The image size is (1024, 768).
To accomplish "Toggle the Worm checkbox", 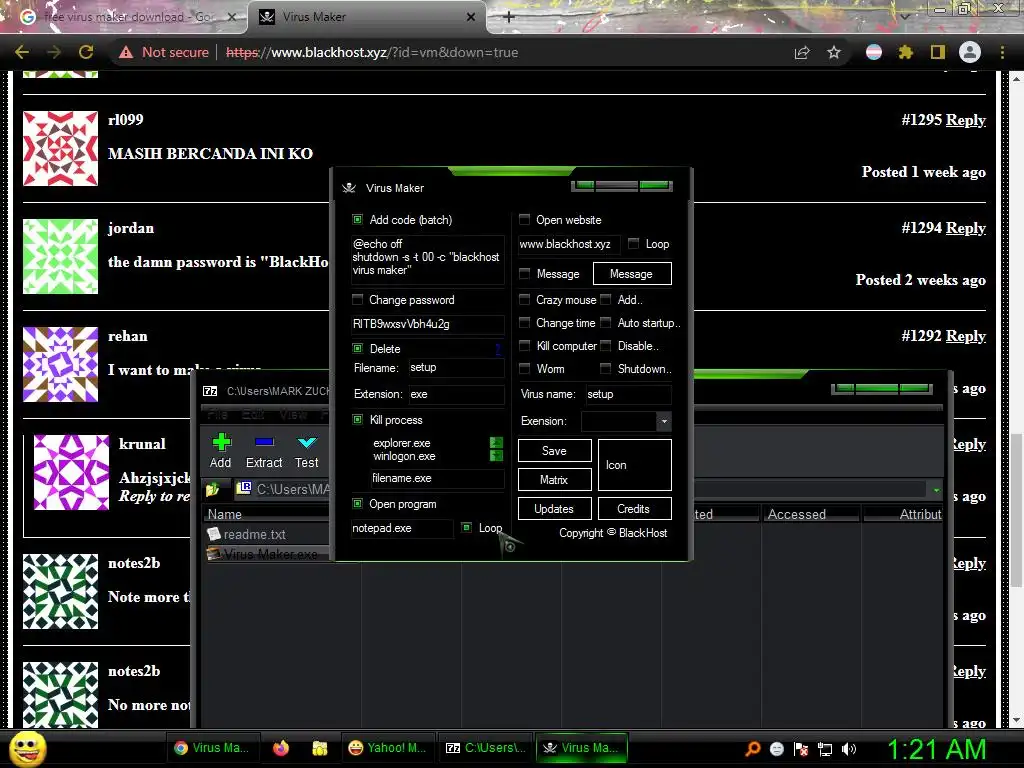I will pyautogui.click(x=524, y=368).
